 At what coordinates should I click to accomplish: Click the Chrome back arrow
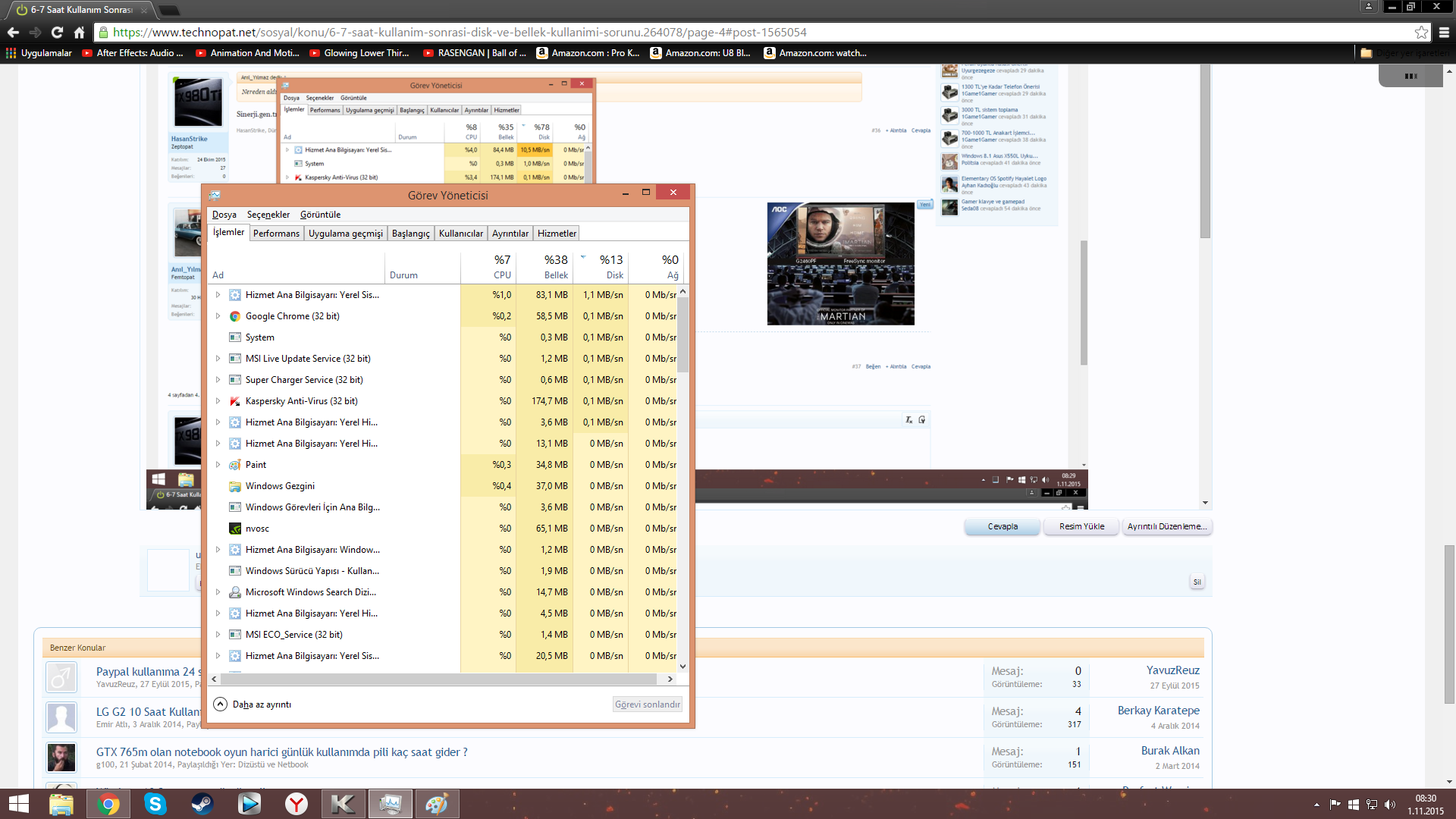pyautogui.click(x=13, y=33)
